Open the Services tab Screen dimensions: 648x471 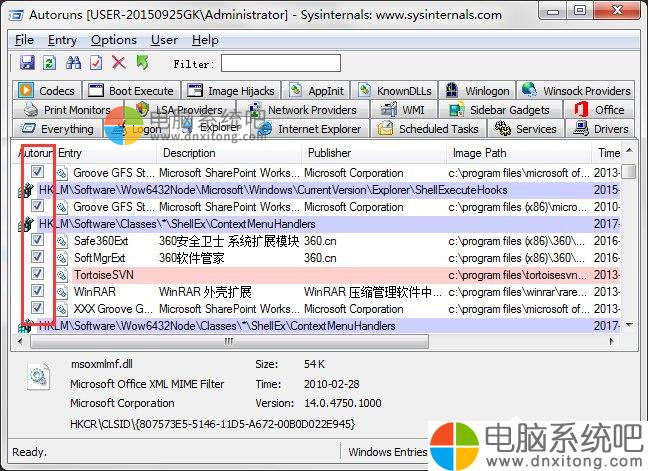(x=526, y=128)
